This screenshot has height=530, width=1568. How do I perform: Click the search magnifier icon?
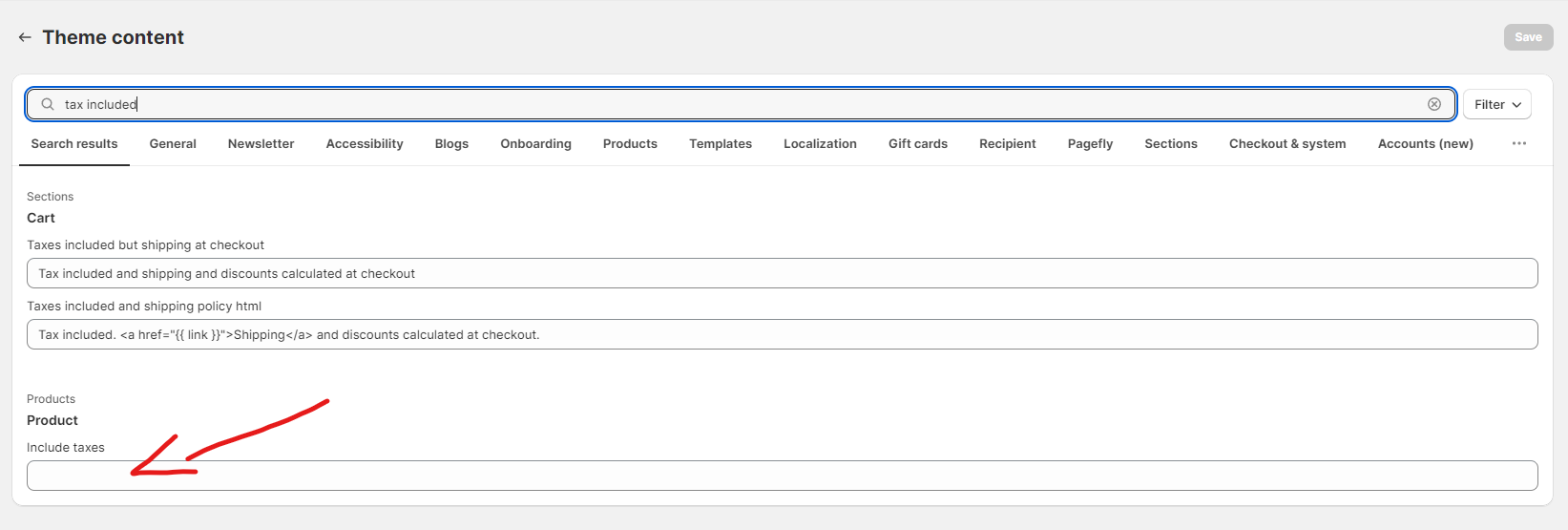(48, 104)
